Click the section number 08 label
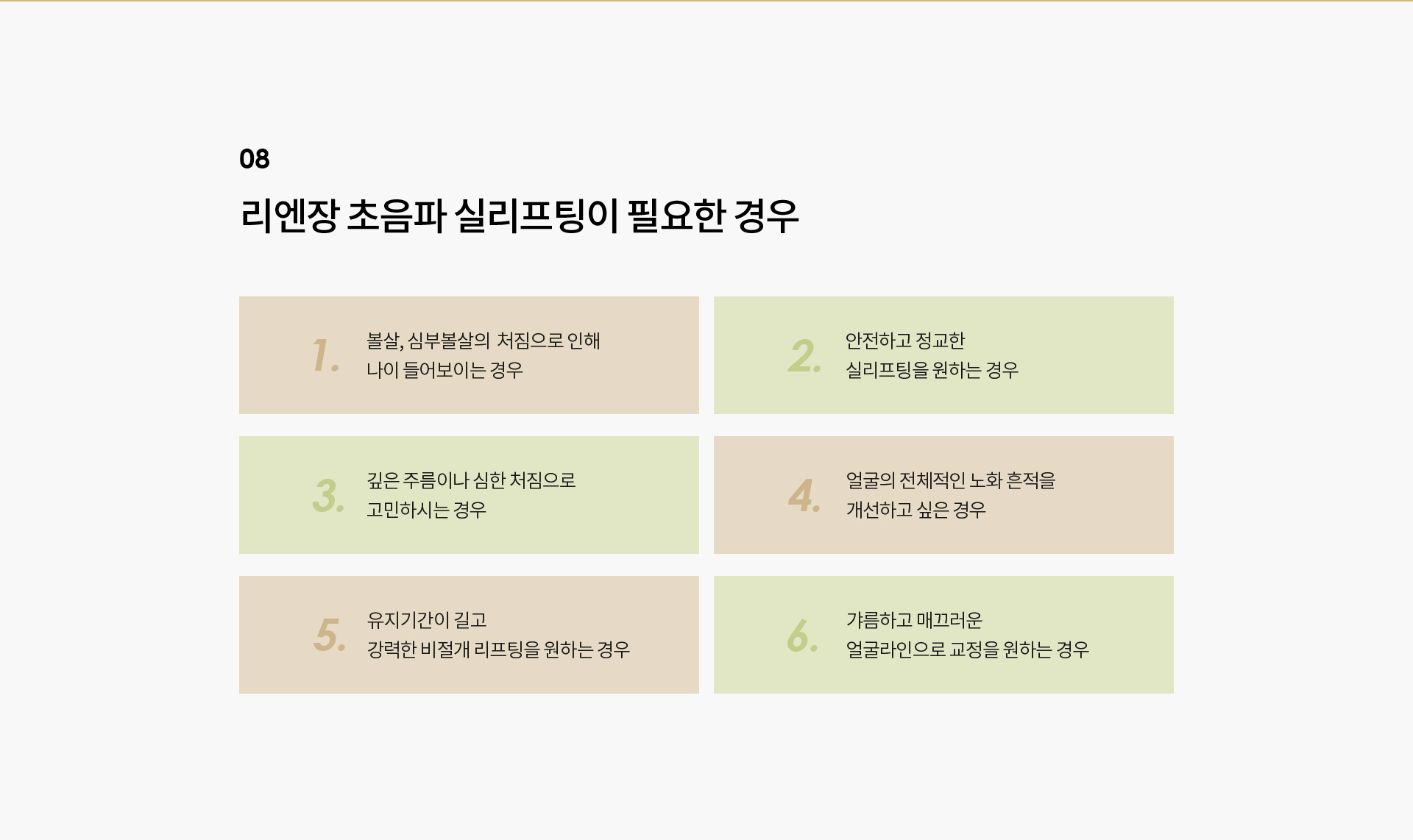This screenshot has width=1413, height=840. point(255,159)
